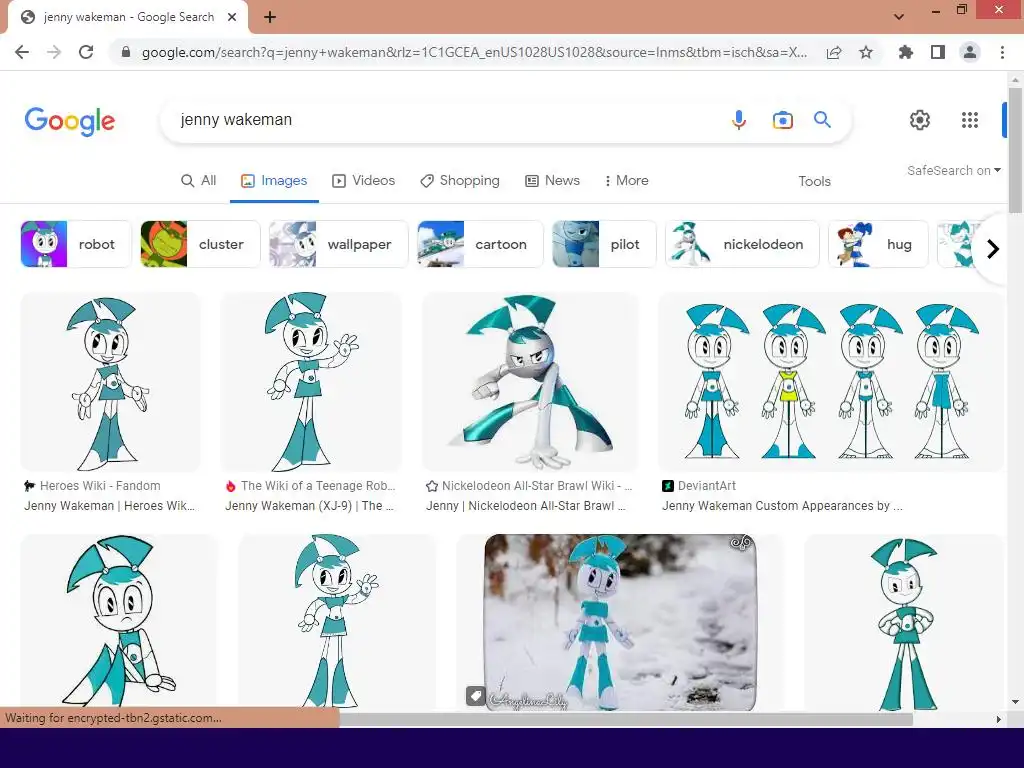Search by image with the camera icon

click(x=782, y=120)
